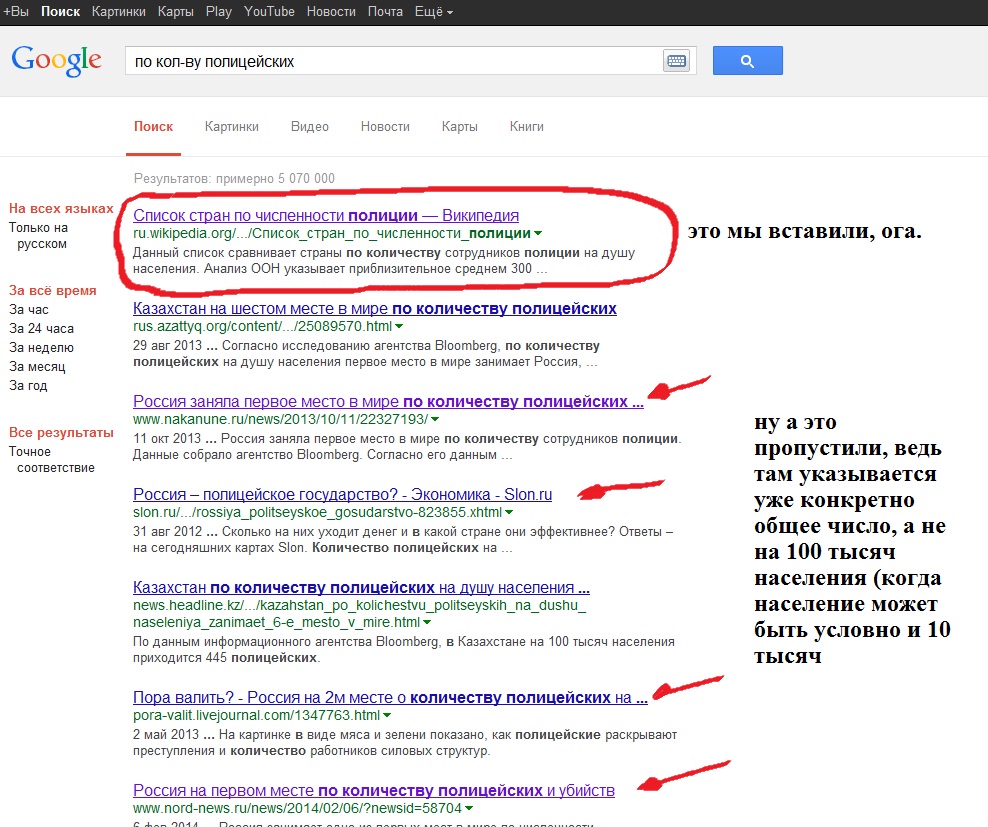Expand arrow next to news.headline.kz URL
Image resolution: width=988 pixels, height=827 pixels.
427,623
